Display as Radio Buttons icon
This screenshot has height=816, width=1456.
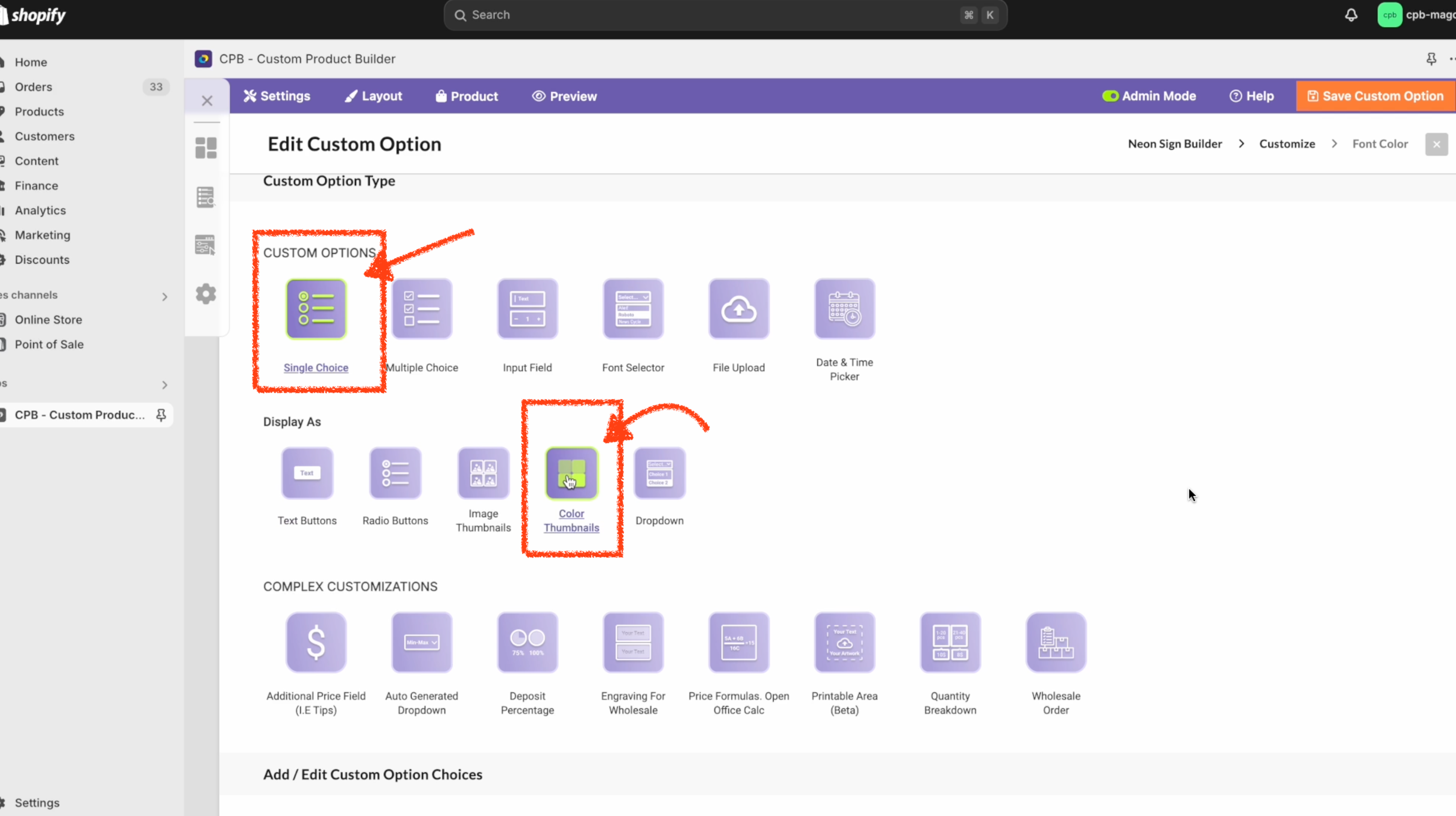tap(395, 473)
